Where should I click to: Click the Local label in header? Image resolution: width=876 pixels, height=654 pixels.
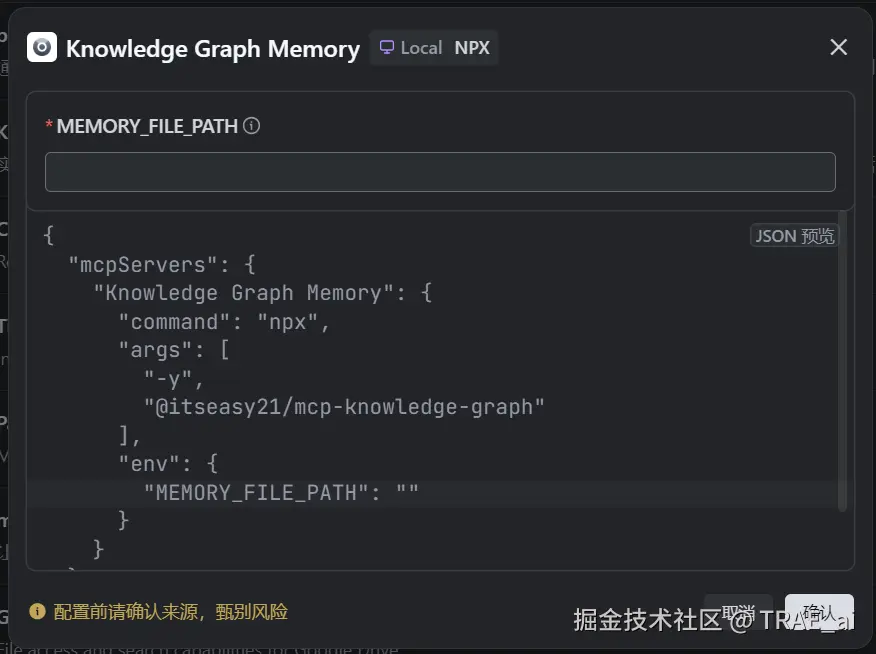pyautogui.click(x=421, y=48)
